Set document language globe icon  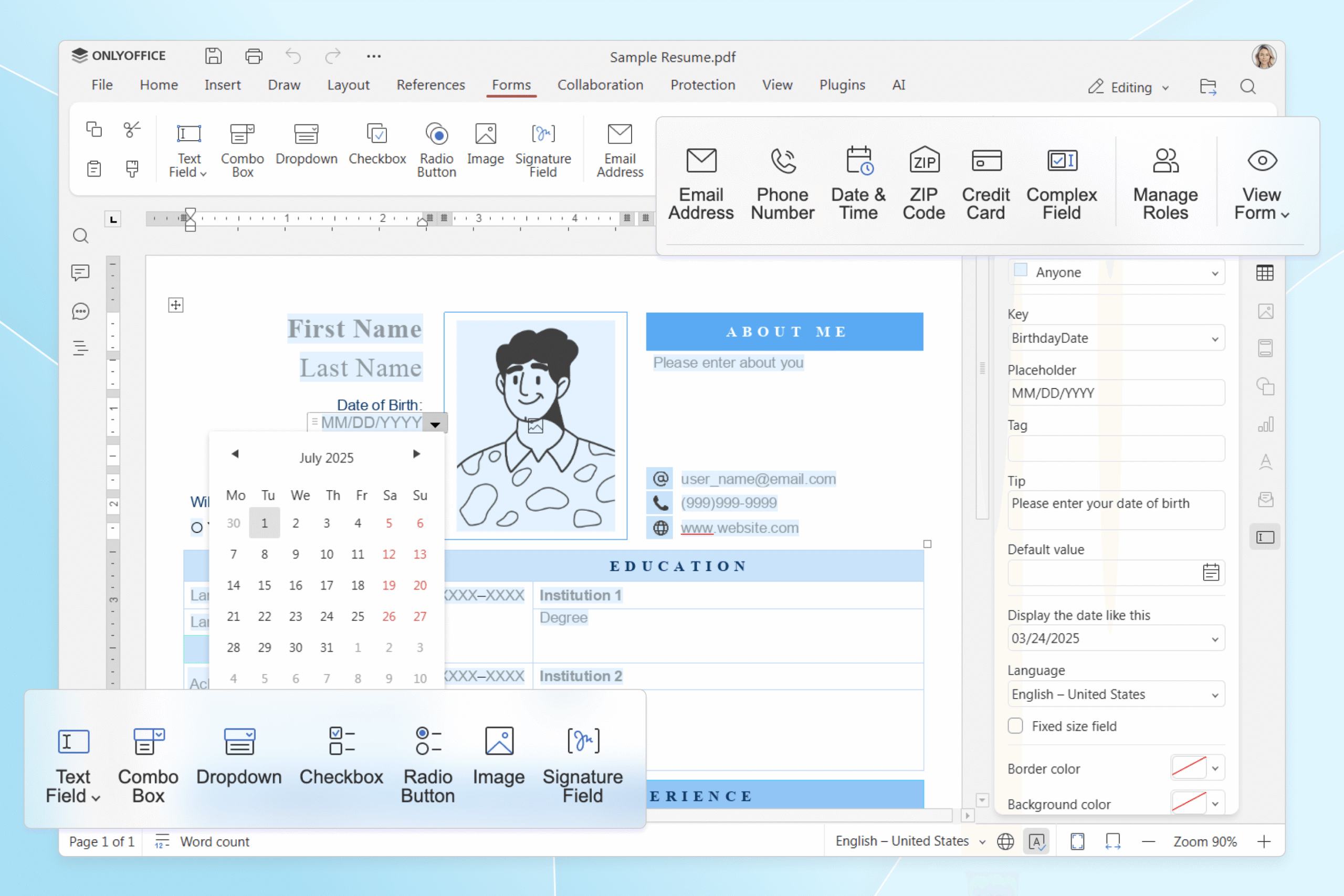(1006, 841)
